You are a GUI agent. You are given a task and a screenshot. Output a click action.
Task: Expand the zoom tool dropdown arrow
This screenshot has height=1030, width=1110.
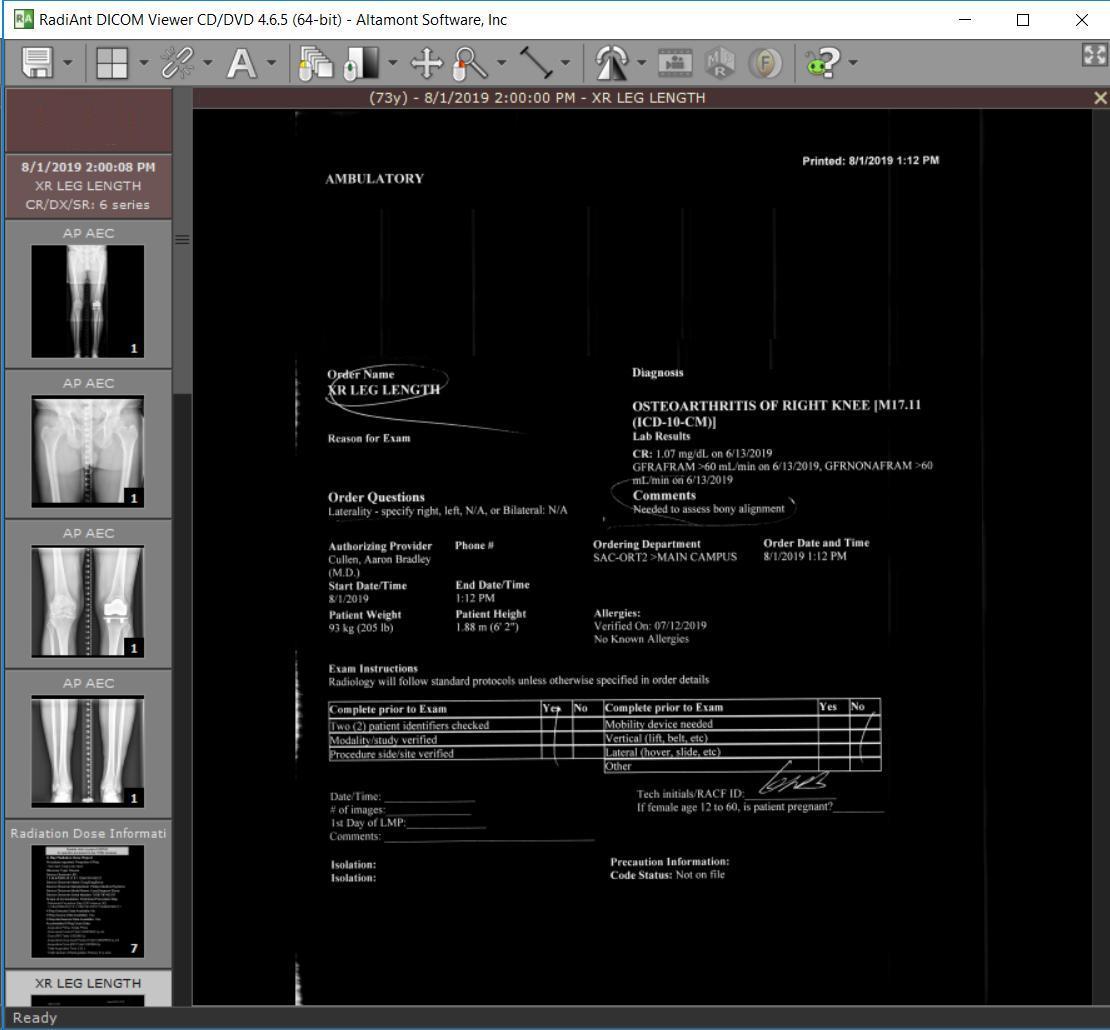tap(502, 62)
